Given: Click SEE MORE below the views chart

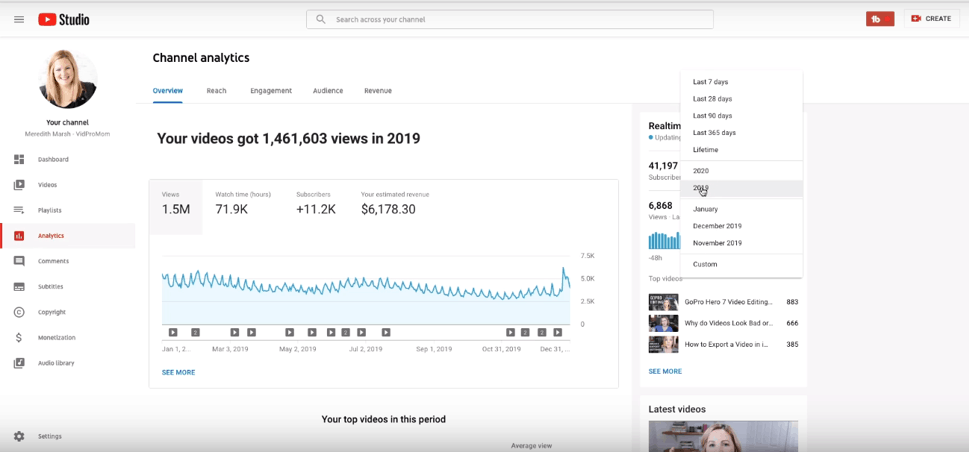Looking at the screenshot, I should [178, 372].
